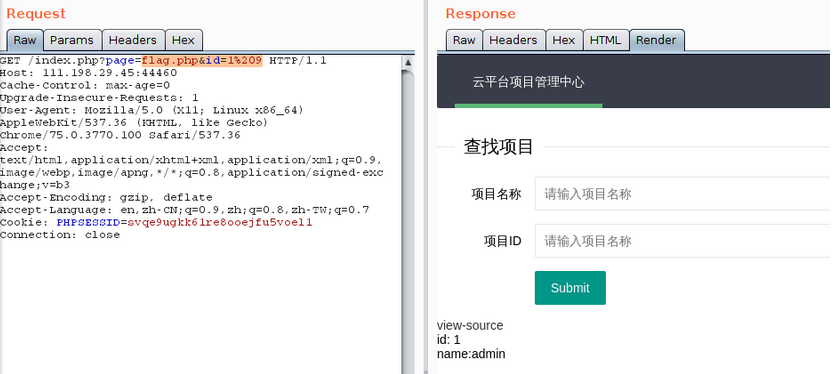The height and width of the screenshot is (374, 833).
Task: Click the name:admin result text
Action: coord(471,354)
